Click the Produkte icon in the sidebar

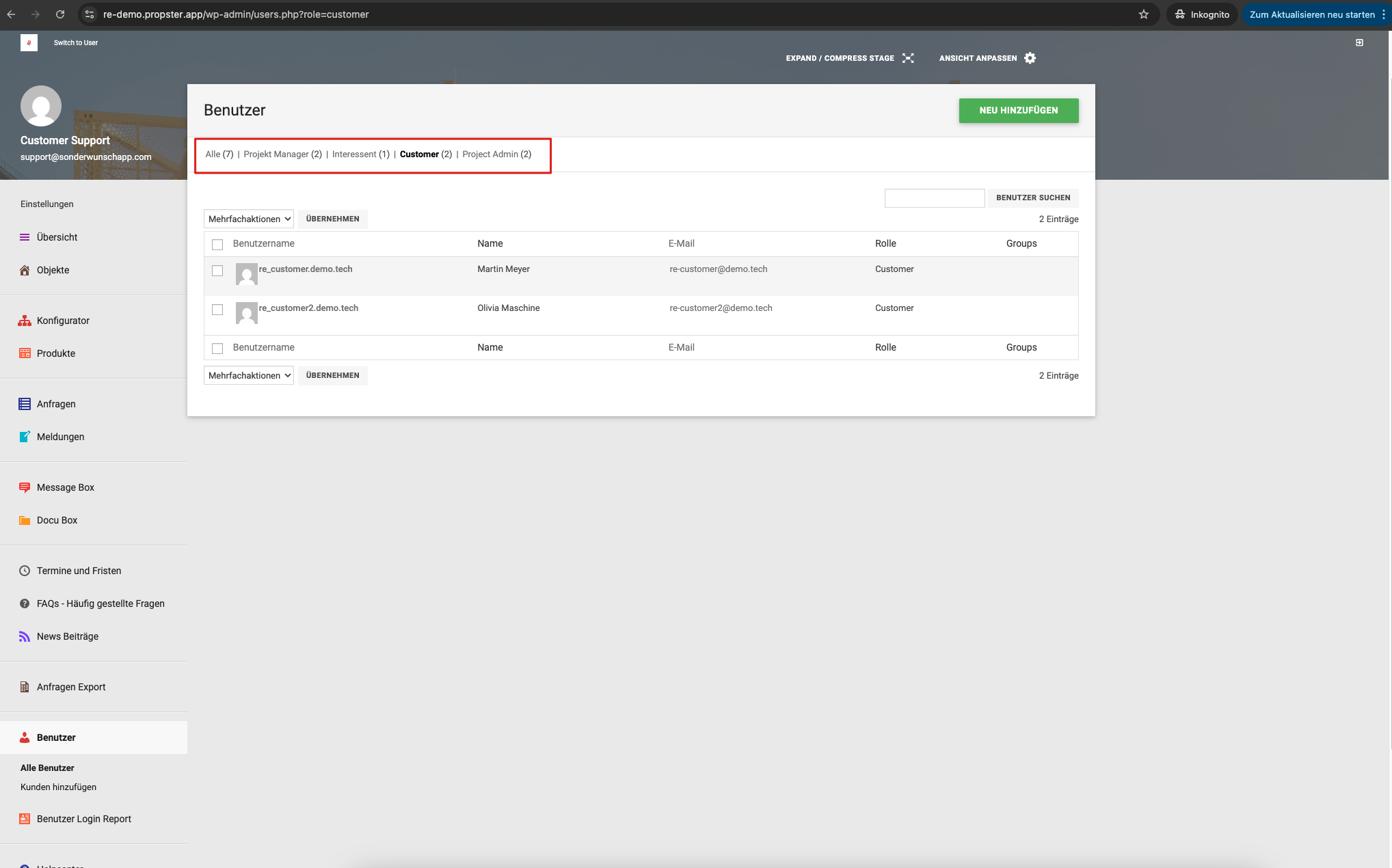tap(25, 353)
